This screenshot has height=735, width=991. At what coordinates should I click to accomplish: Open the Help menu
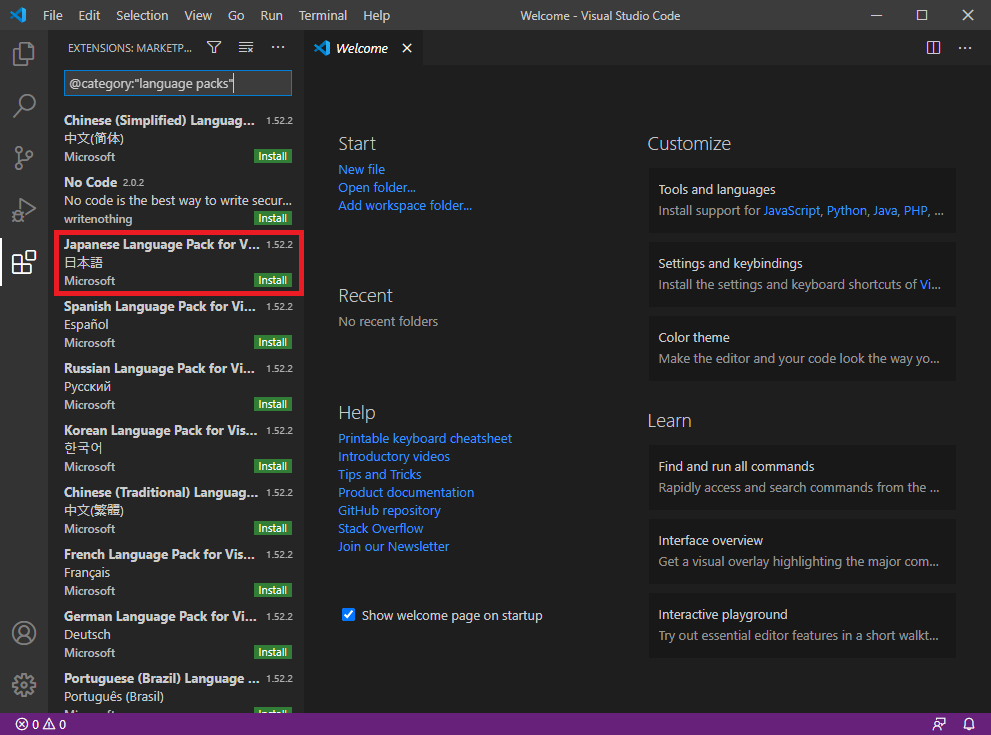coord(377,15)
